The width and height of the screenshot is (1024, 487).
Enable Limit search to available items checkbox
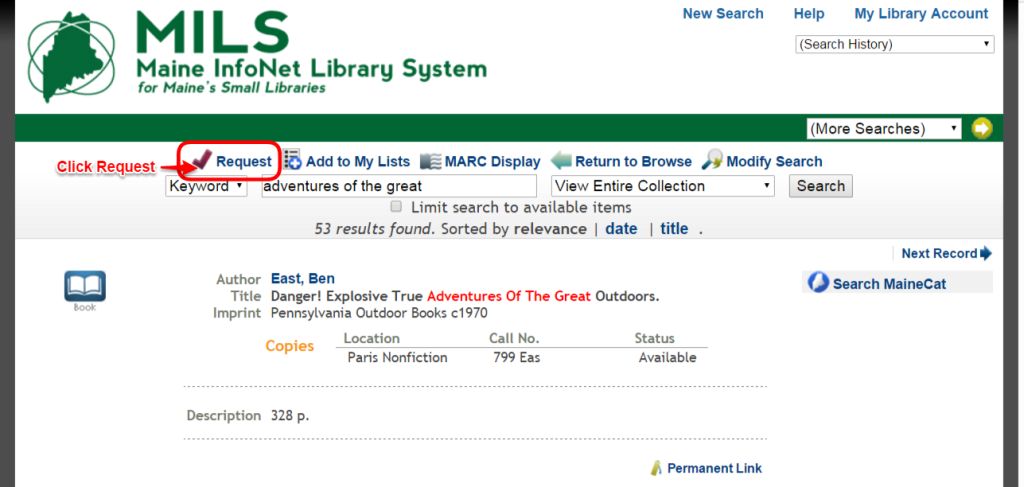coord(397,207)
